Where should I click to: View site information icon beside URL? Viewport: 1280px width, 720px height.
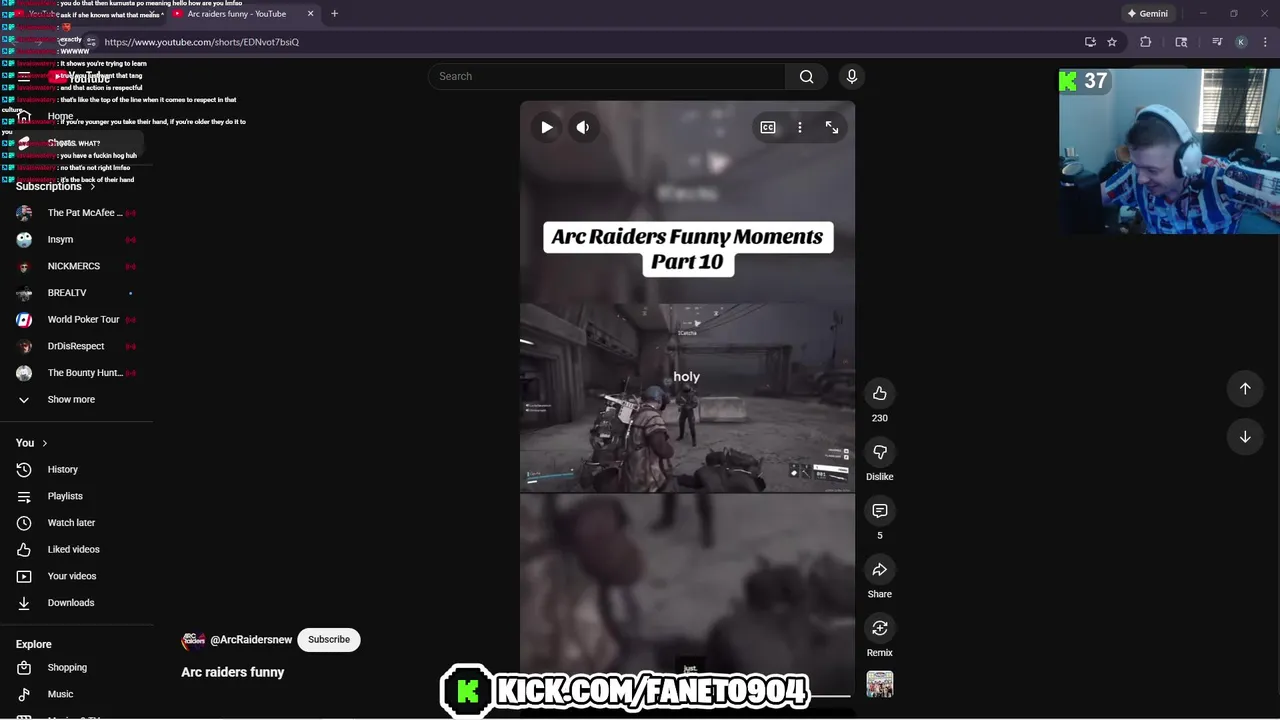(x=91, y=42)
